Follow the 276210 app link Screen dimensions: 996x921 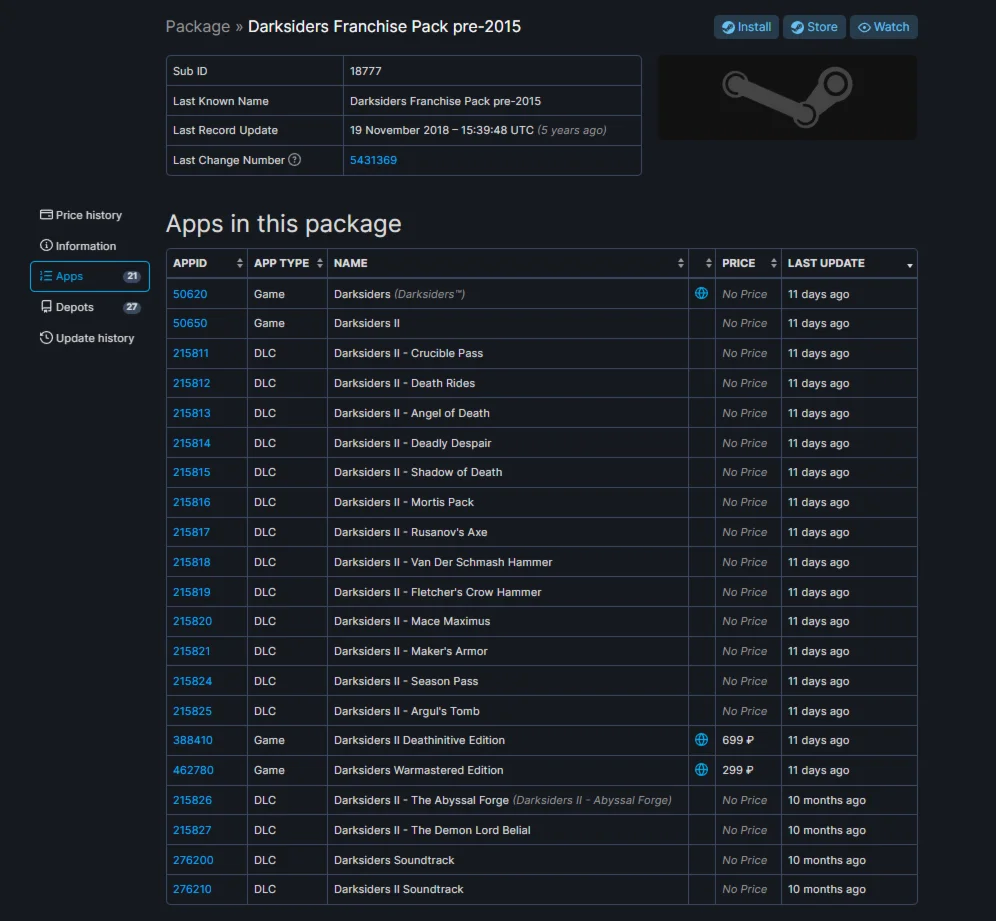(x=192, y=889)
